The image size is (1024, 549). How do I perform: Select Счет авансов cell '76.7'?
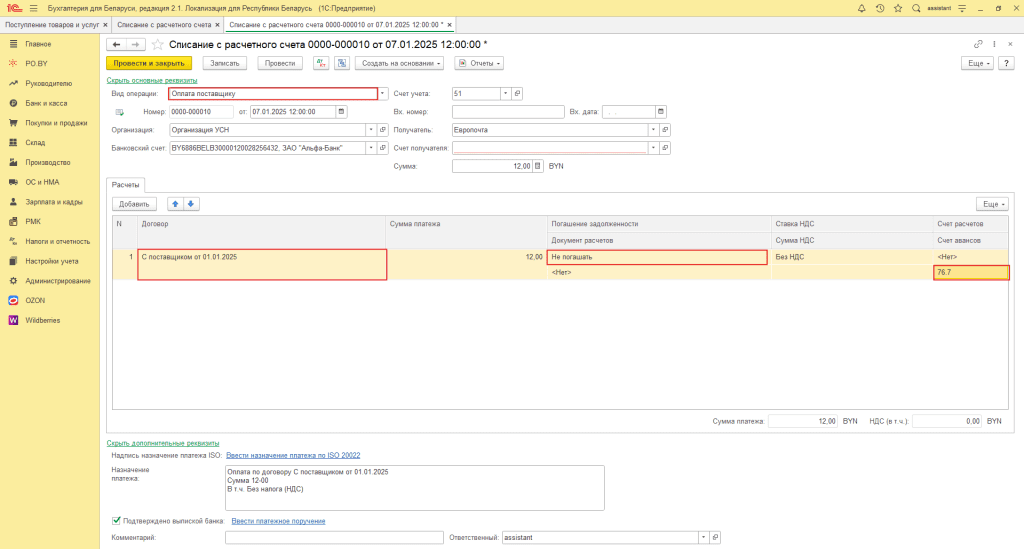(971, 272)
